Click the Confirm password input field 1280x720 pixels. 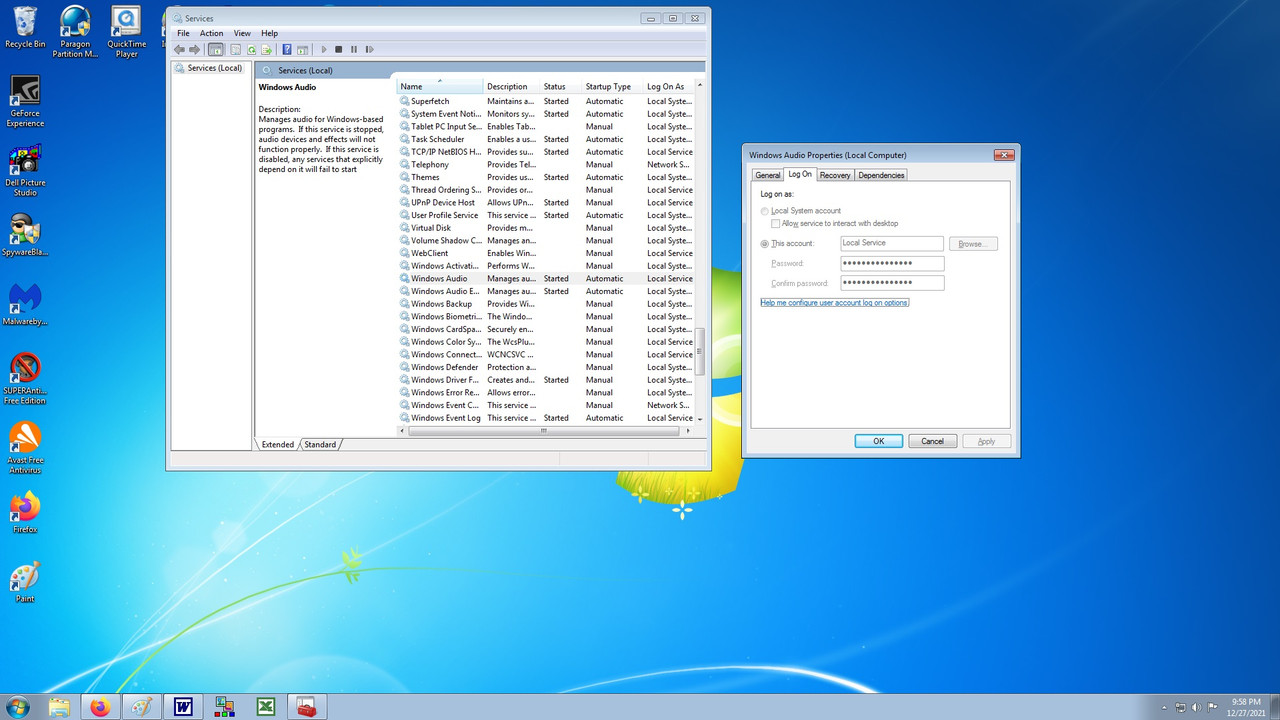(x=892, y=283)
